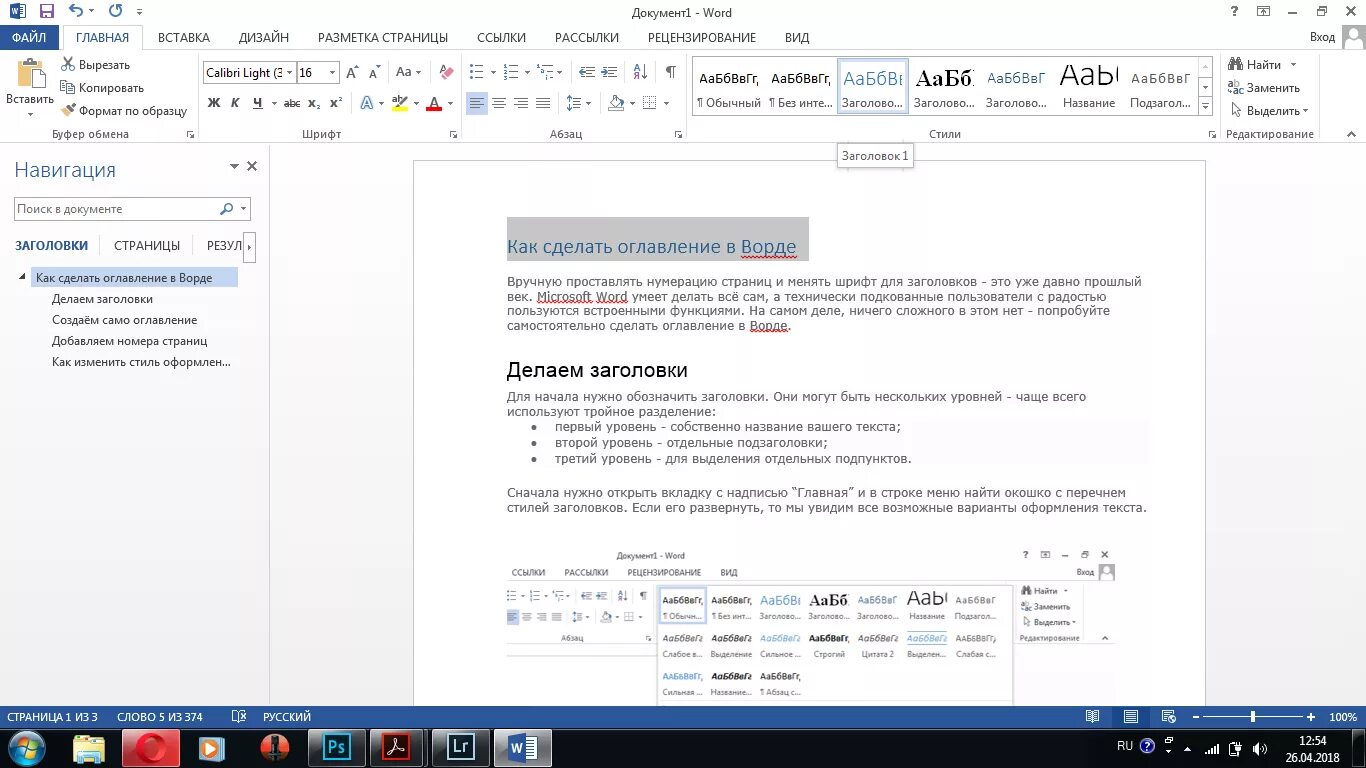Toggle bold Ж formatting
Image resolution: width=1366 pixels, height=768 pixels.
click(x=213, y=103)
